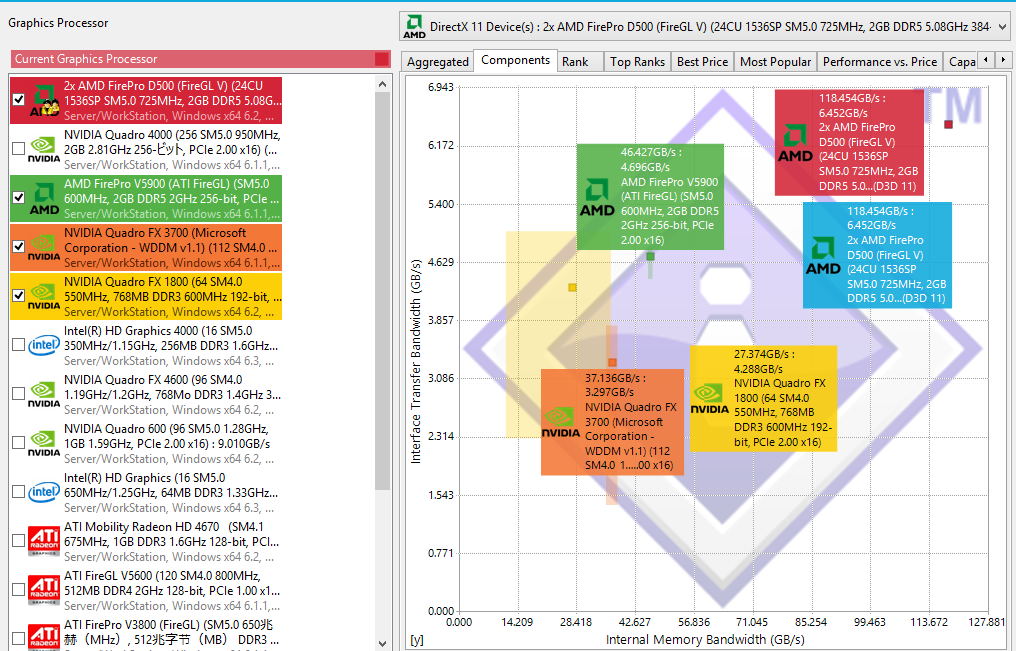Select the ATI FireGL V5600 list text
Image resolution: width=1016 pixels, height=651 pixels.
coord(172,591)
